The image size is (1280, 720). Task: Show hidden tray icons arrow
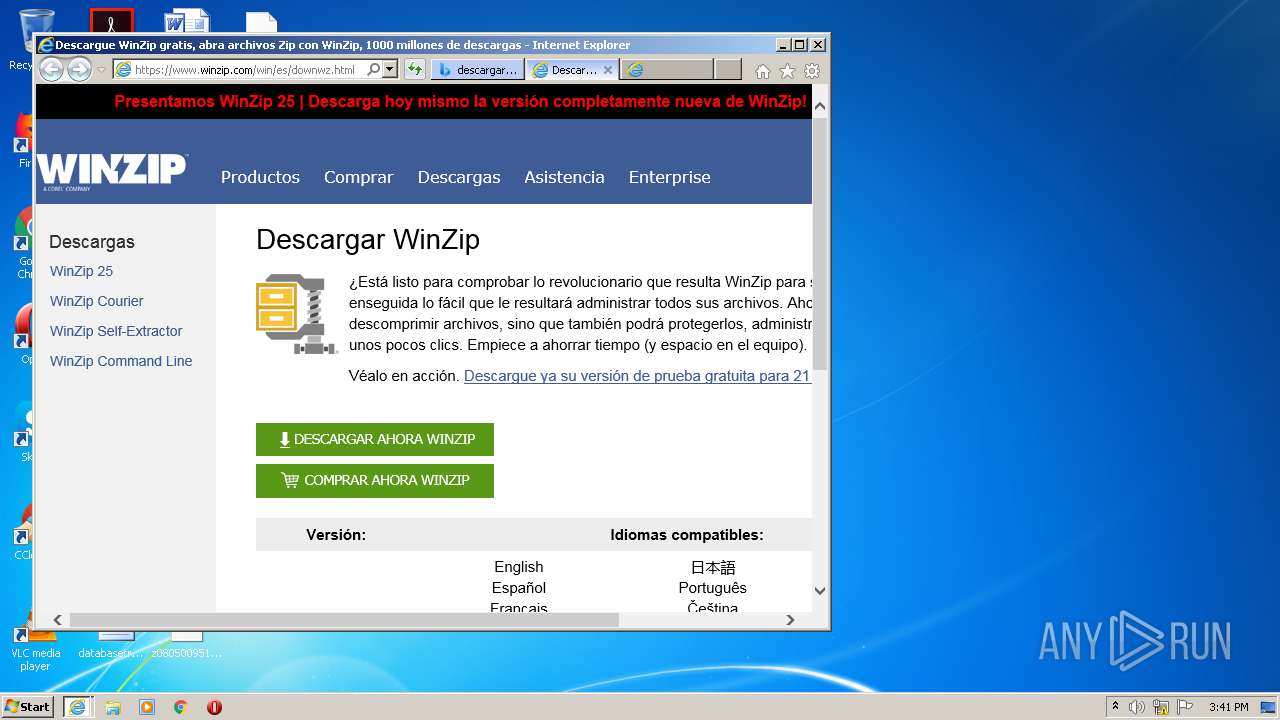[x=1115, y=707]
